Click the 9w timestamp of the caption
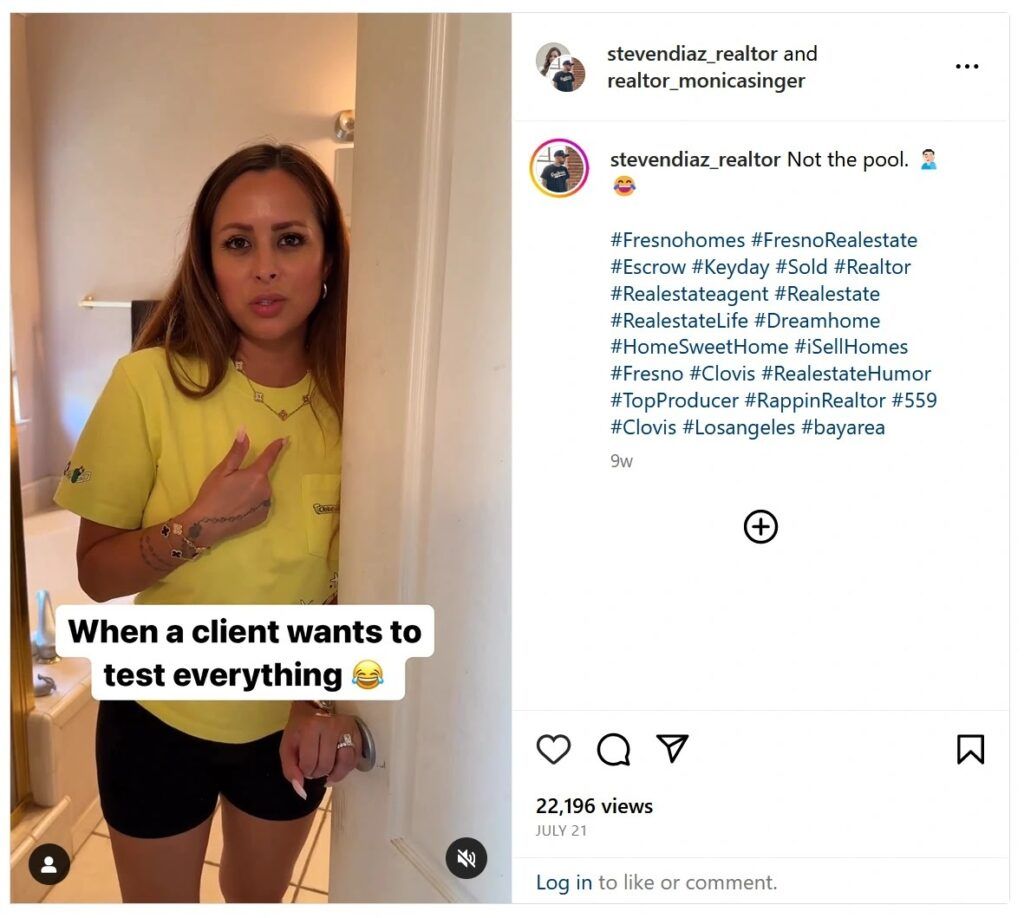 point(621,461)
